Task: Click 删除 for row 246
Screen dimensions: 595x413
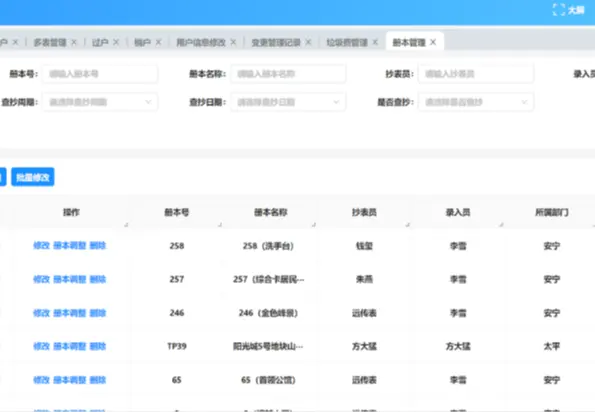Action: tap(98, 313)
